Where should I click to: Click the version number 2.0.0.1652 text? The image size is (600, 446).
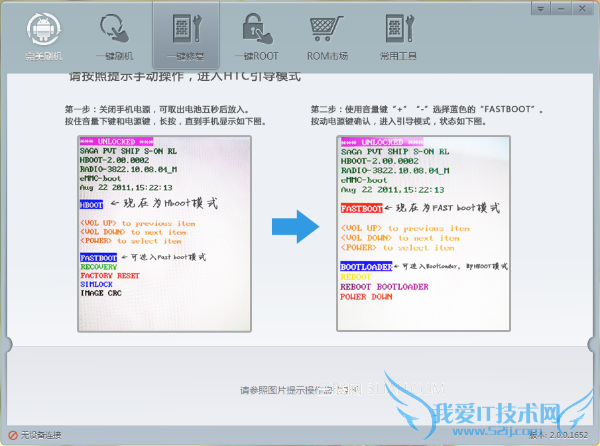pos(569,435)
